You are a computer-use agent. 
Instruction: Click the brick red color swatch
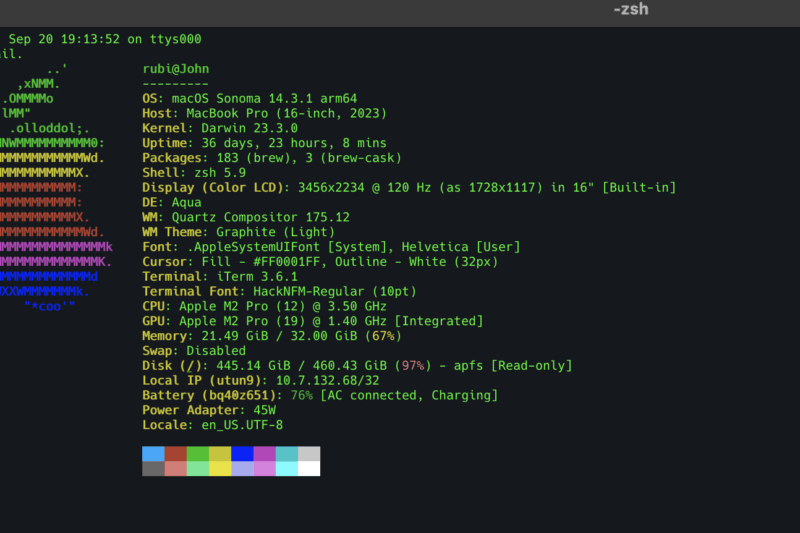176,453
